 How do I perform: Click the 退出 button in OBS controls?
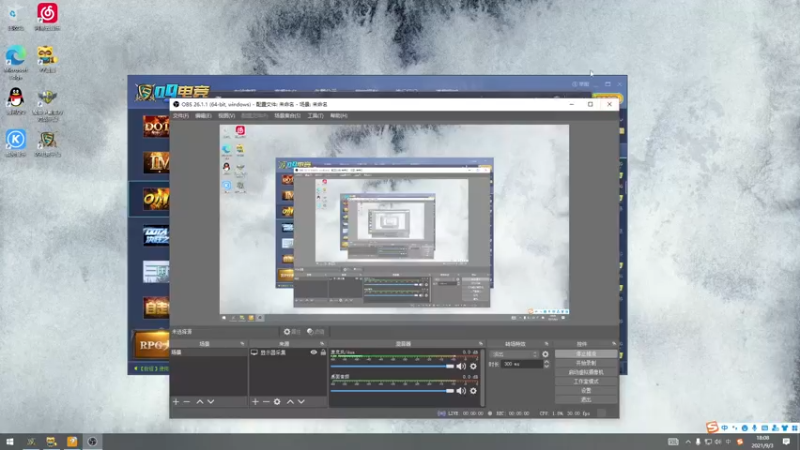tap(586, 399)
